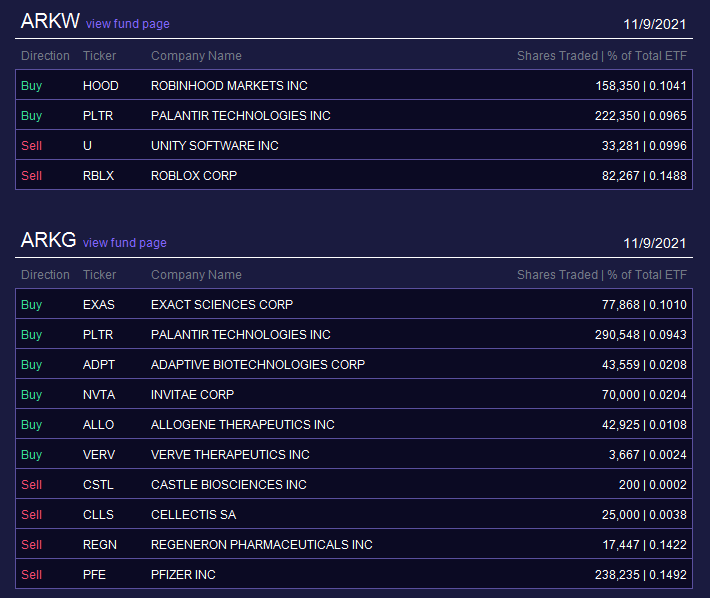This screenshot has height=598, width=710.
Task: Click Company Name header in ARKW table
Action: coord(196,56)
